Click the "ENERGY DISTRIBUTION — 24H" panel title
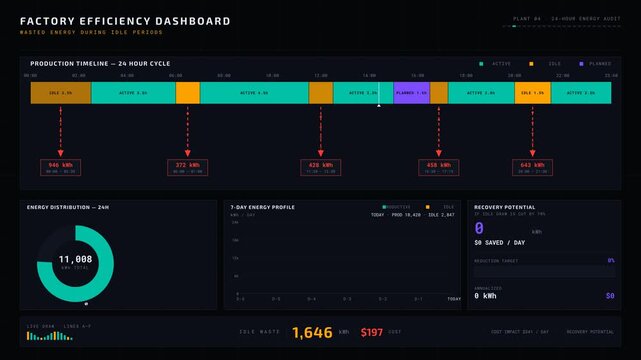Viewport: 641px width, 360px height. [68, 208]
